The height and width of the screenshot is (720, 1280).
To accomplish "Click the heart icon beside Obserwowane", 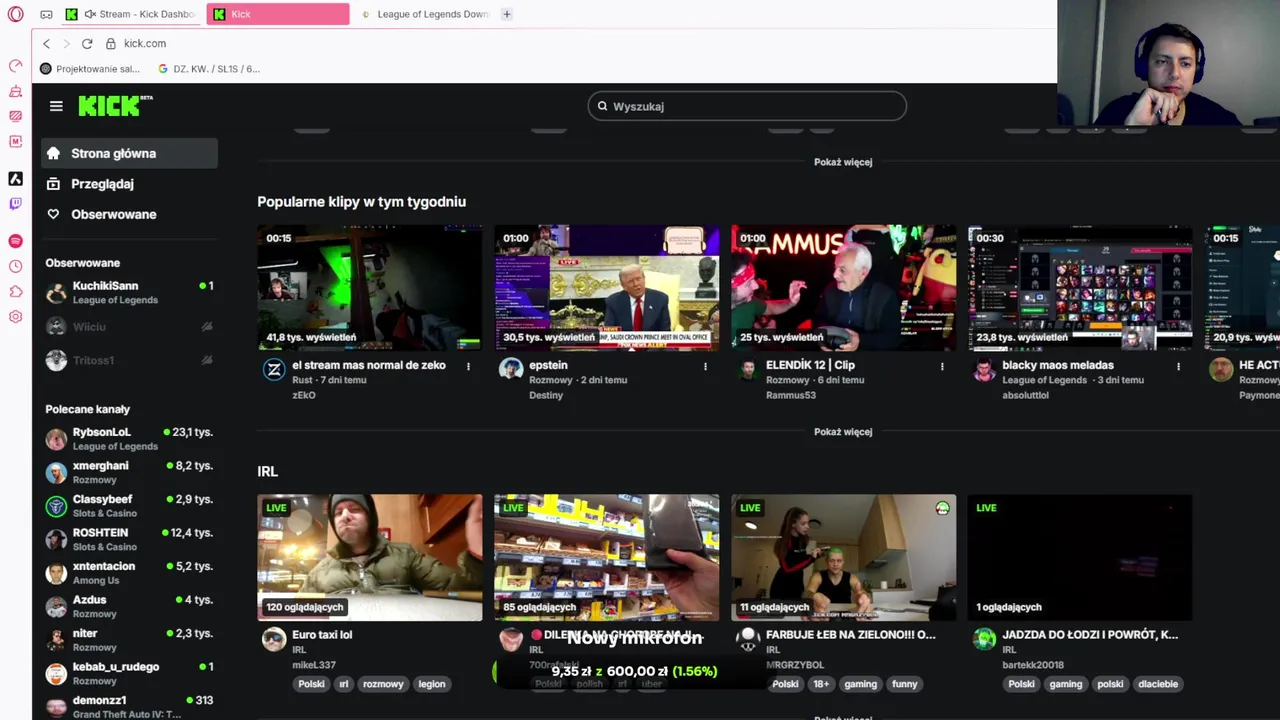I will point(54,214).
